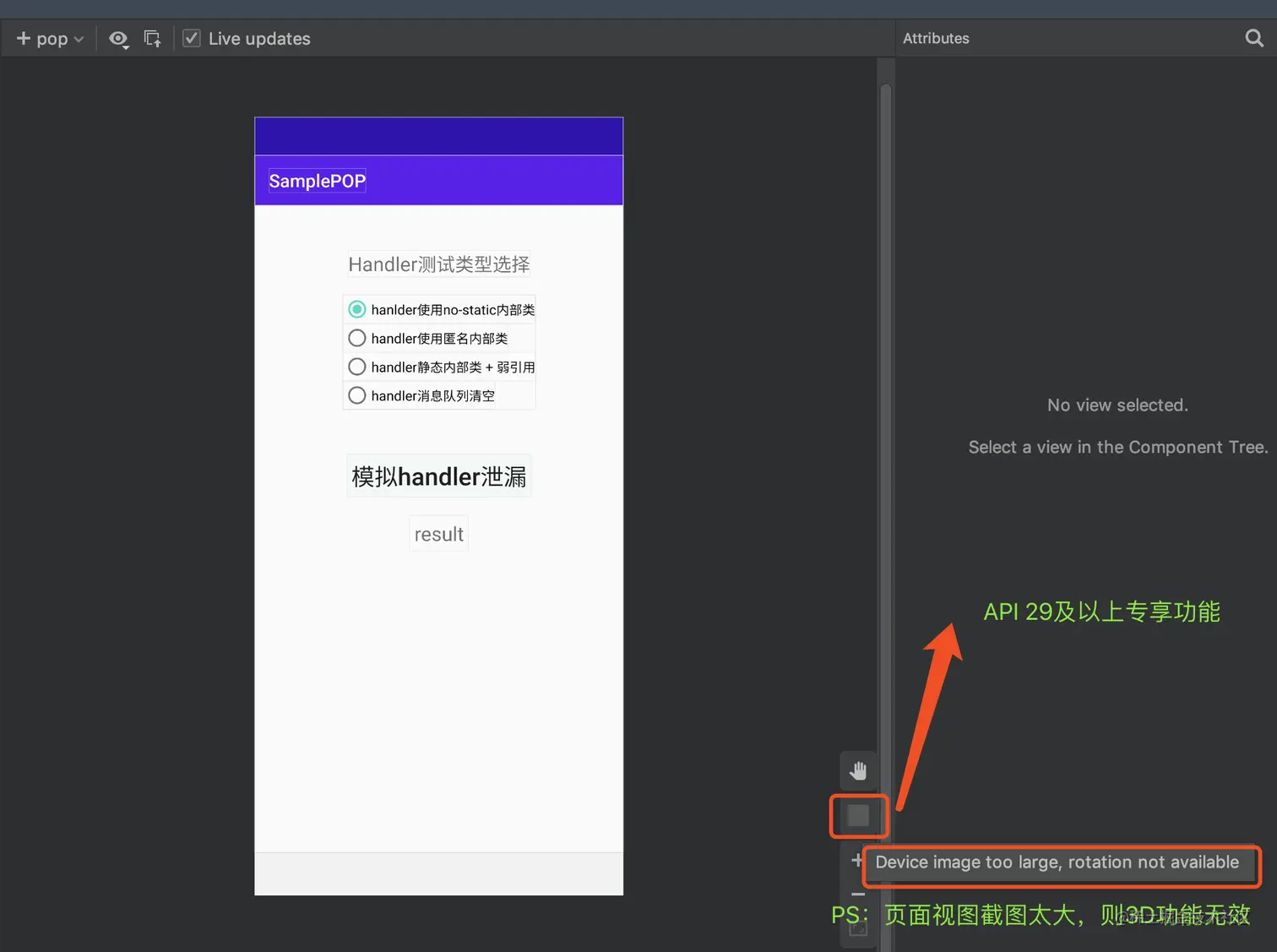1277x952 pixels.
Task: Click the 模拟handler泄漏 button in preview
Action: (438, 476)
